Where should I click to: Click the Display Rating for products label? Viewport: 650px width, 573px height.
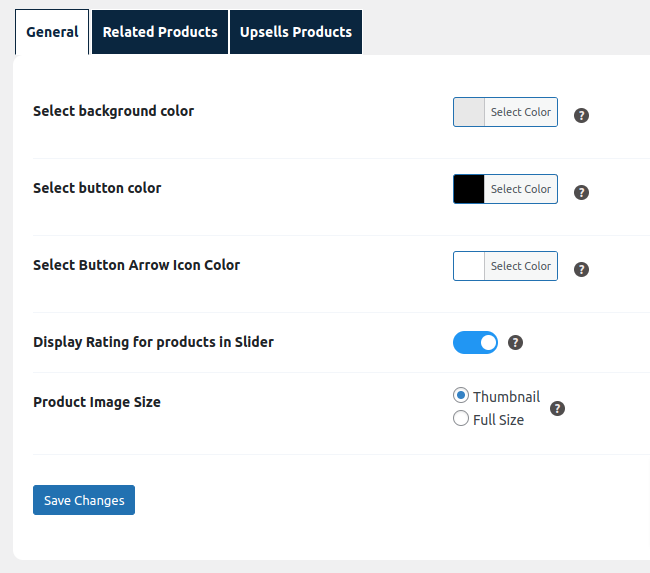(x=153, y=342)
